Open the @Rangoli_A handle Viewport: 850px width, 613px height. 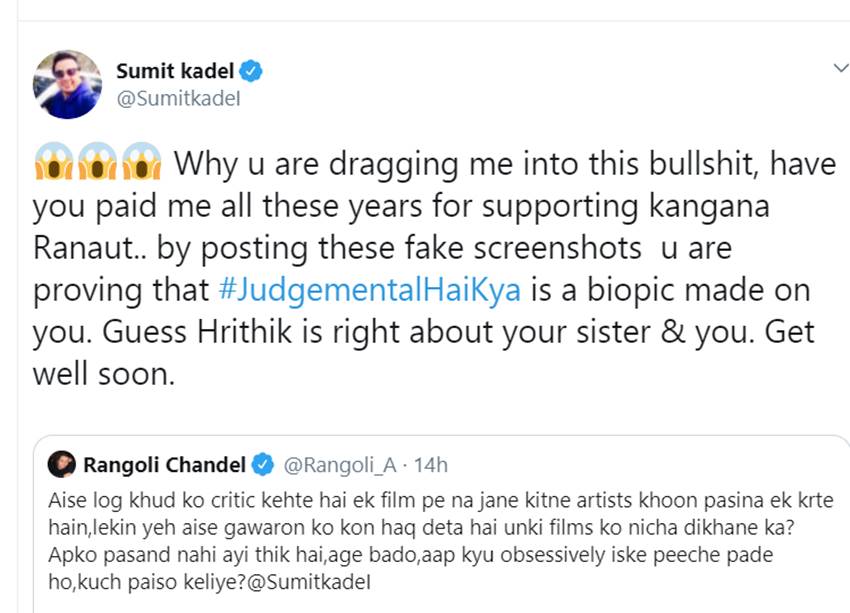[340, 464]
